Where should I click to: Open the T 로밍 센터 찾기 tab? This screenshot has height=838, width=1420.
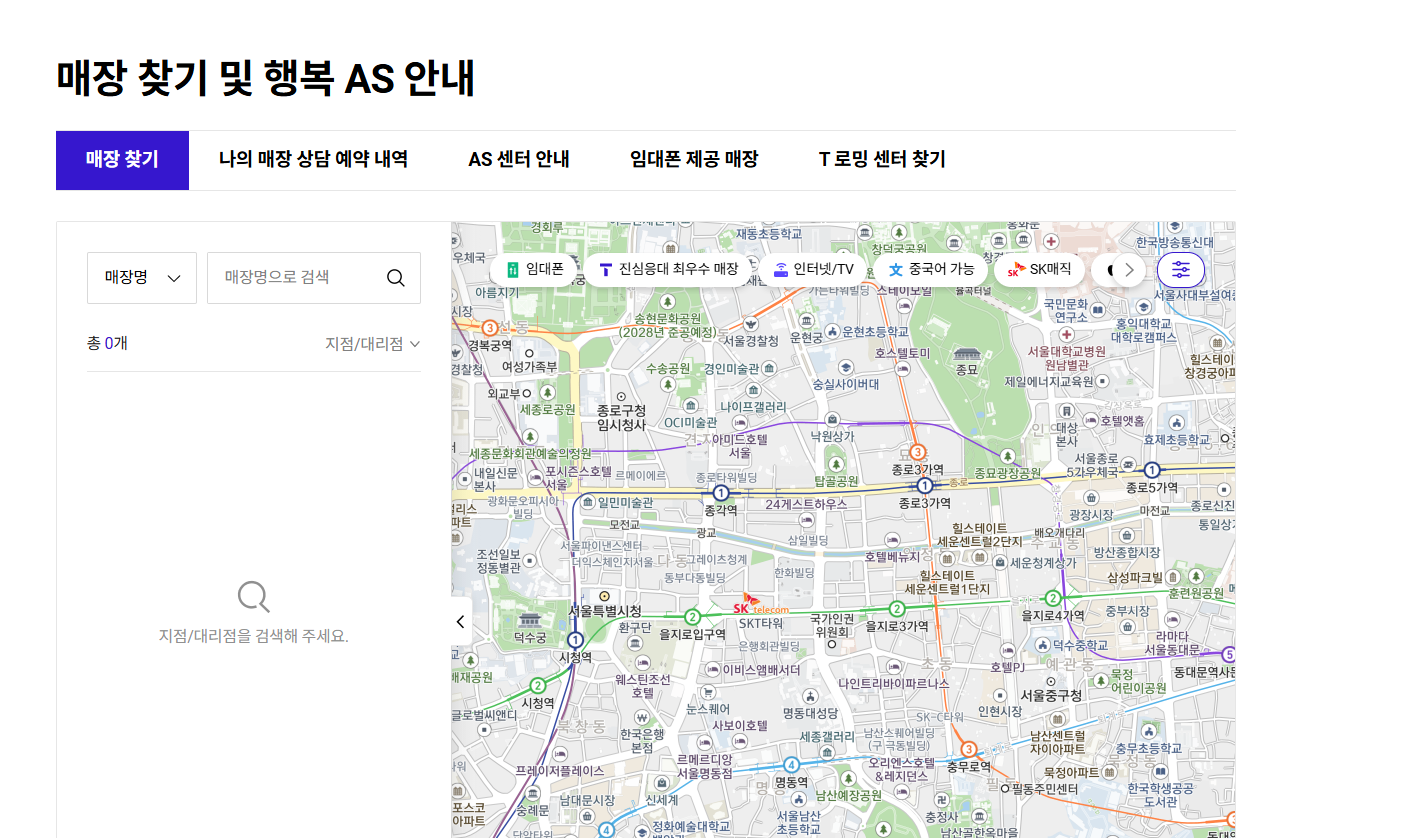coord(882,160)
